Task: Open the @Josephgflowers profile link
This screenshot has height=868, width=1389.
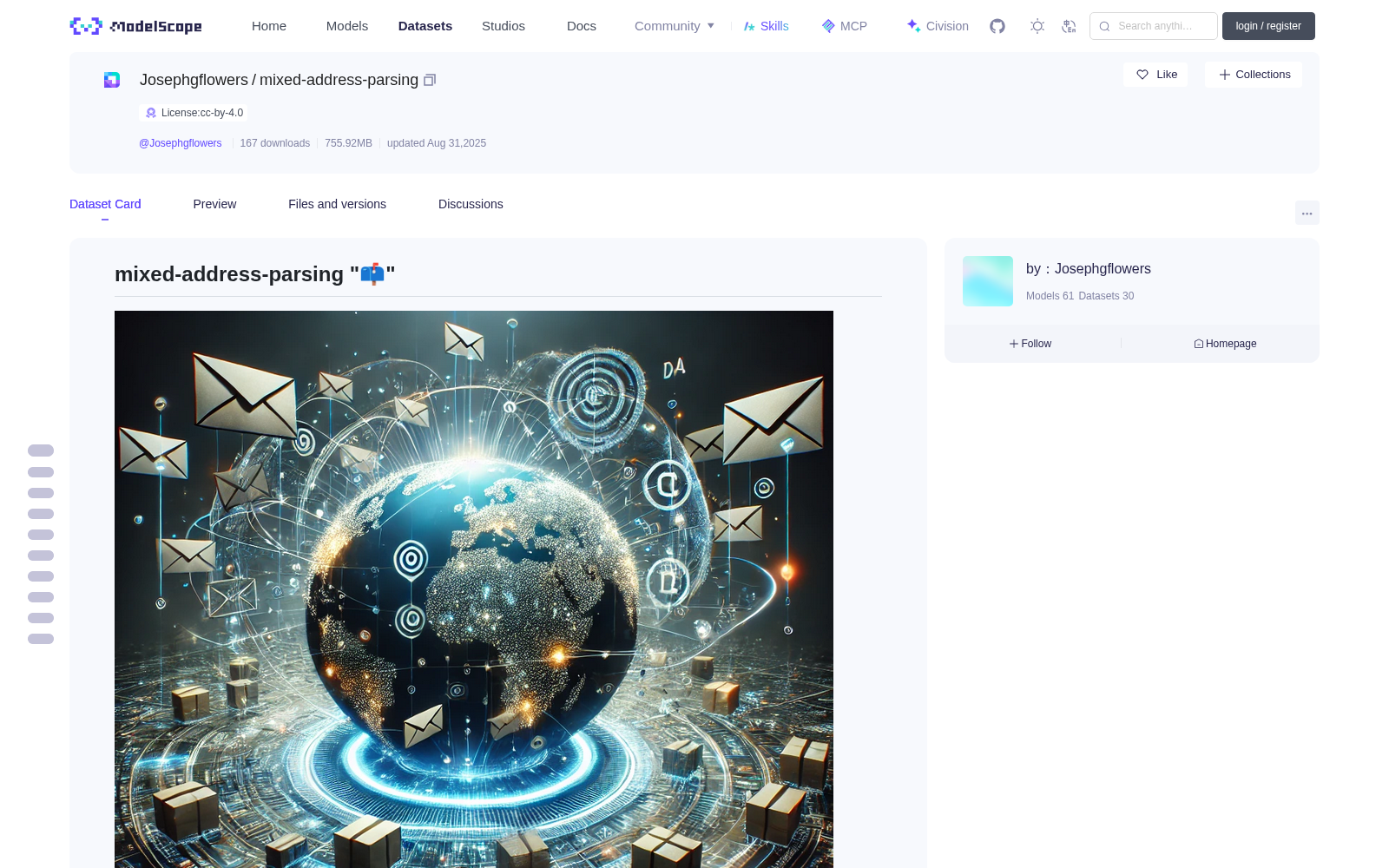Action: pyautogui.click(x=181, y=143)
